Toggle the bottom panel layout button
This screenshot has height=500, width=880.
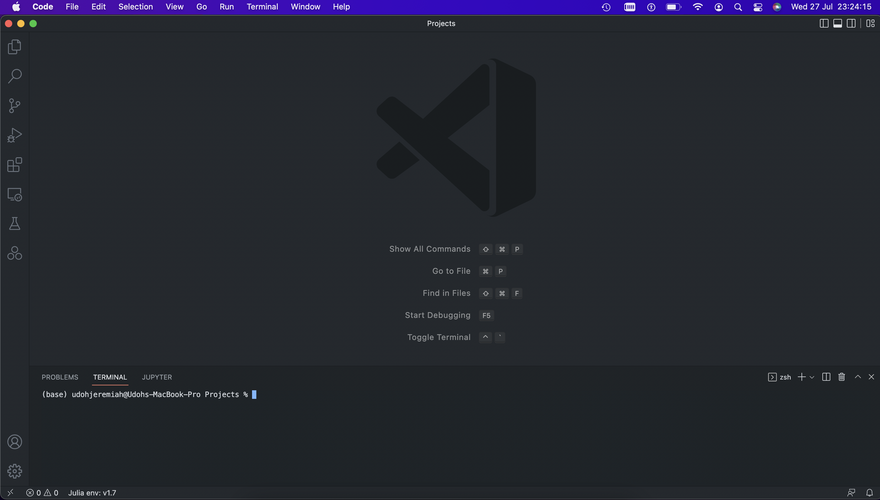[837, 23]
